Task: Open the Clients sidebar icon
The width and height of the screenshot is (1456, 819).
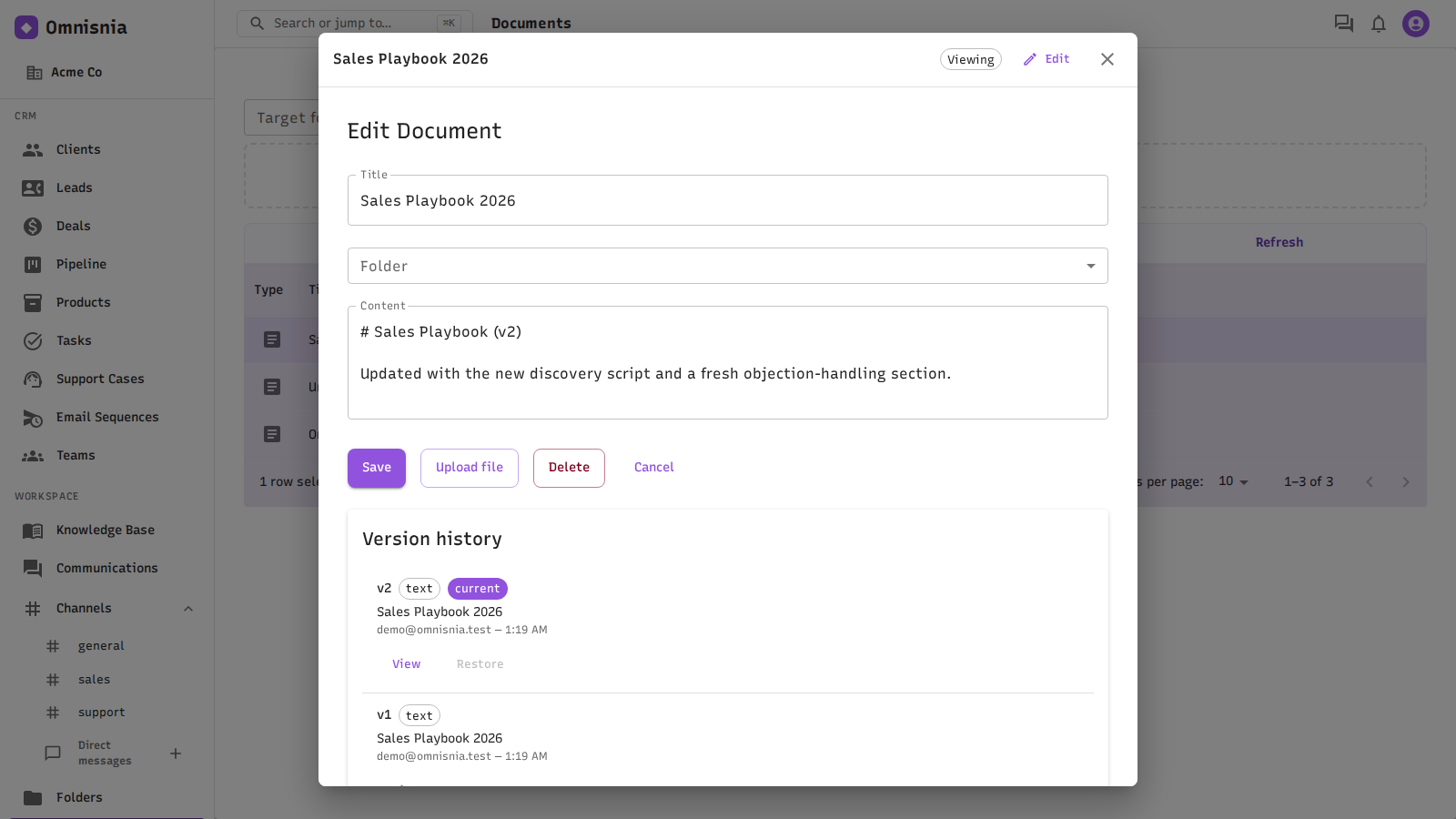Action: [x=33, y=150]
